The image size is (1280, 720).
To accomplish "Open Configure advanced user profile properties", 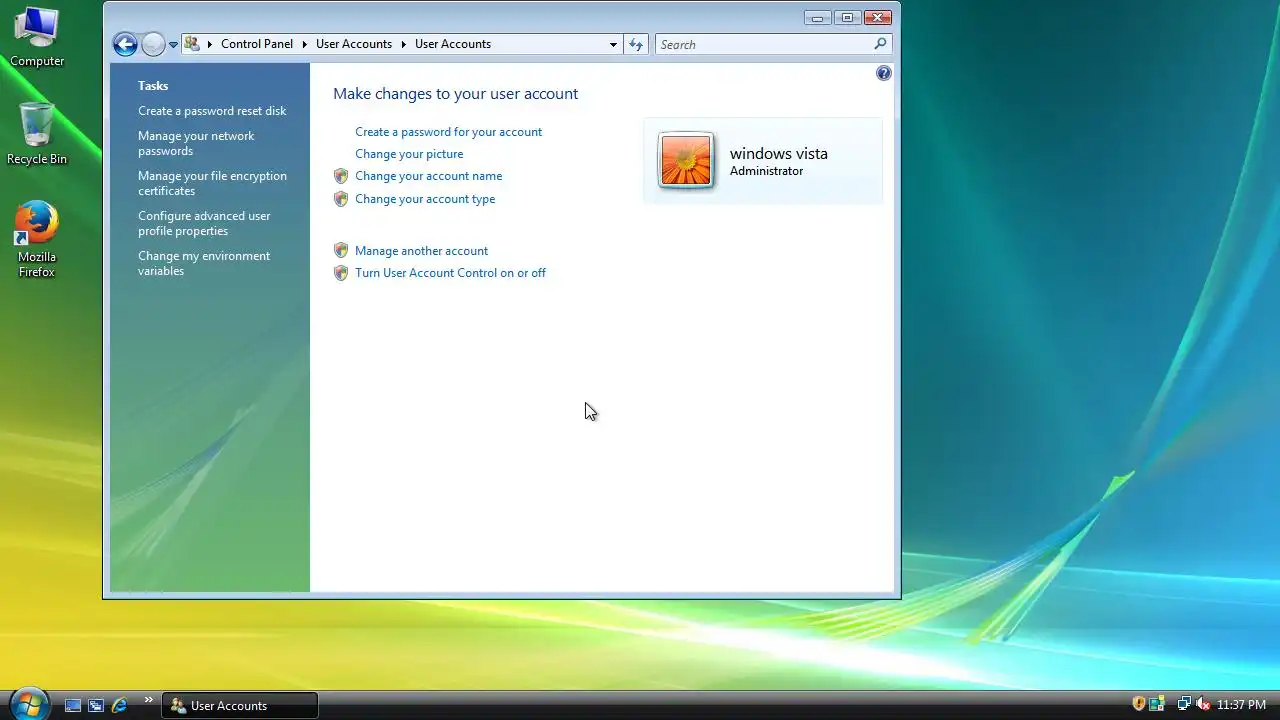I will pyautogui.click(x=204, y=223).
